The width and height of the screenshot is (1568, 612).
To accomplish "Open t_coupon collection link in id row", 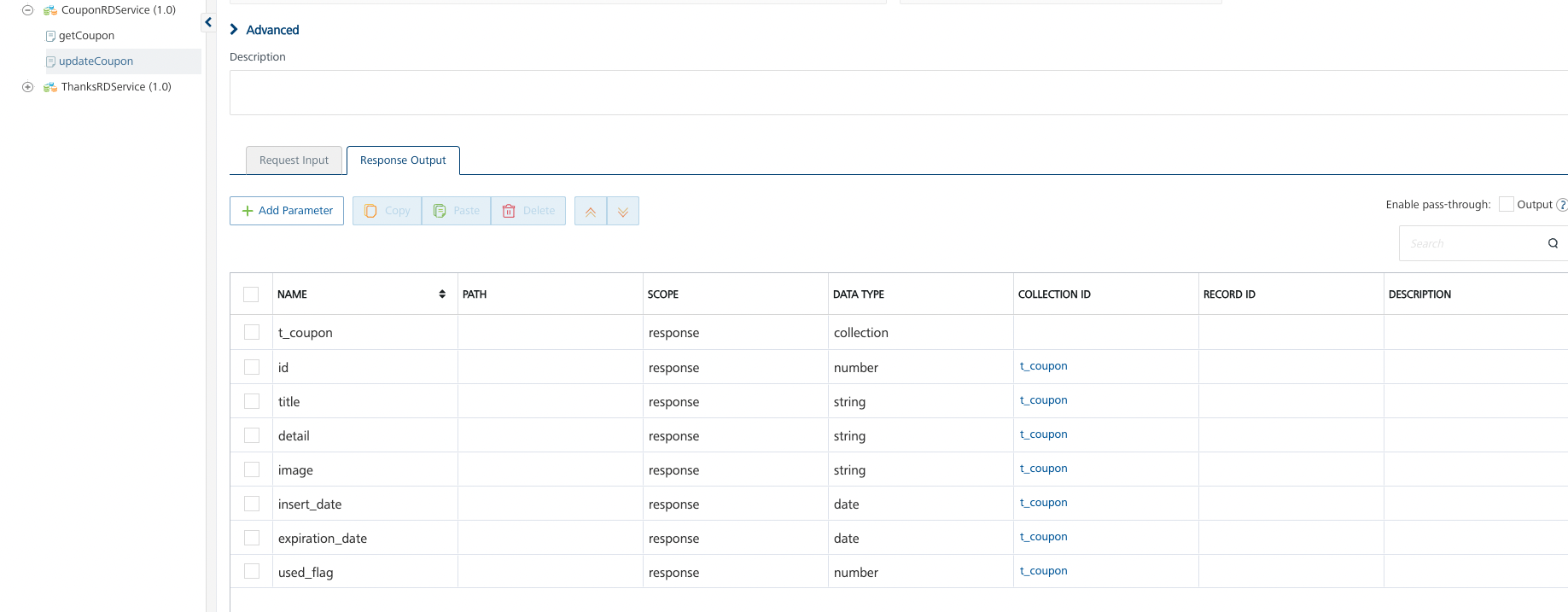I will [1043, 366].
